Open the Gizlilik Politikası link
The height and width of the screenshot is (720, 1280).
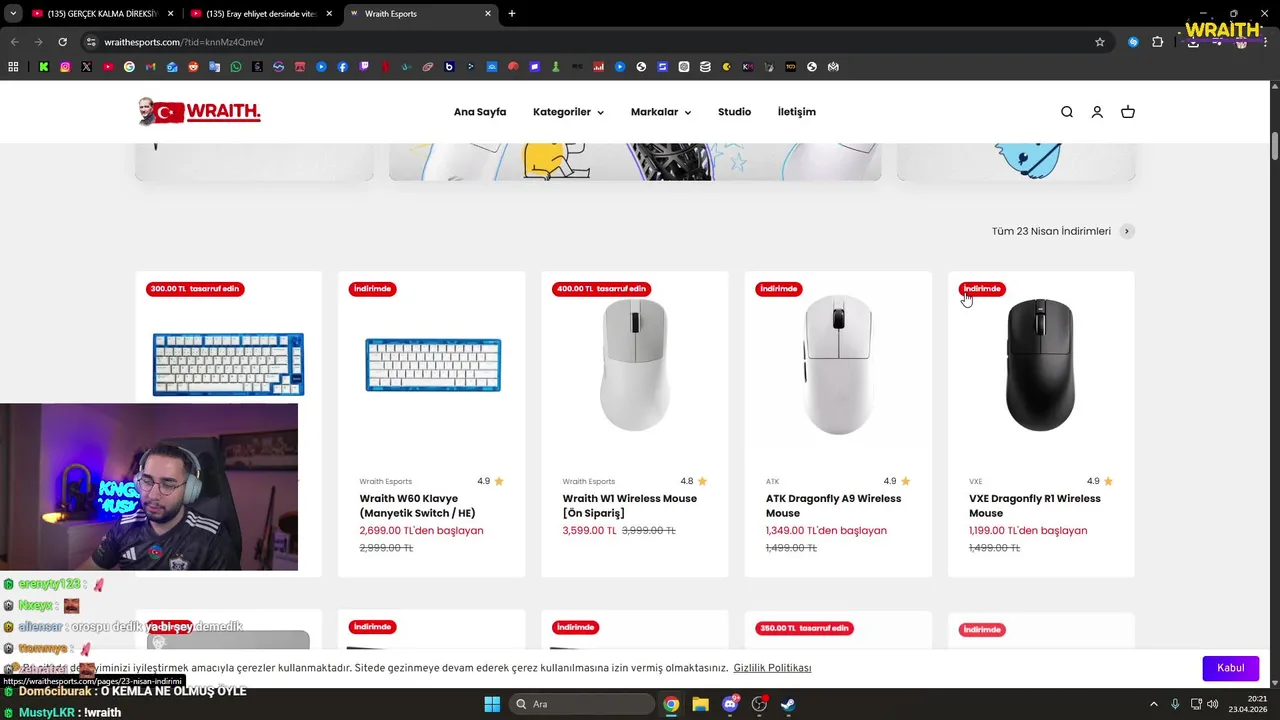tap(772, 668)
